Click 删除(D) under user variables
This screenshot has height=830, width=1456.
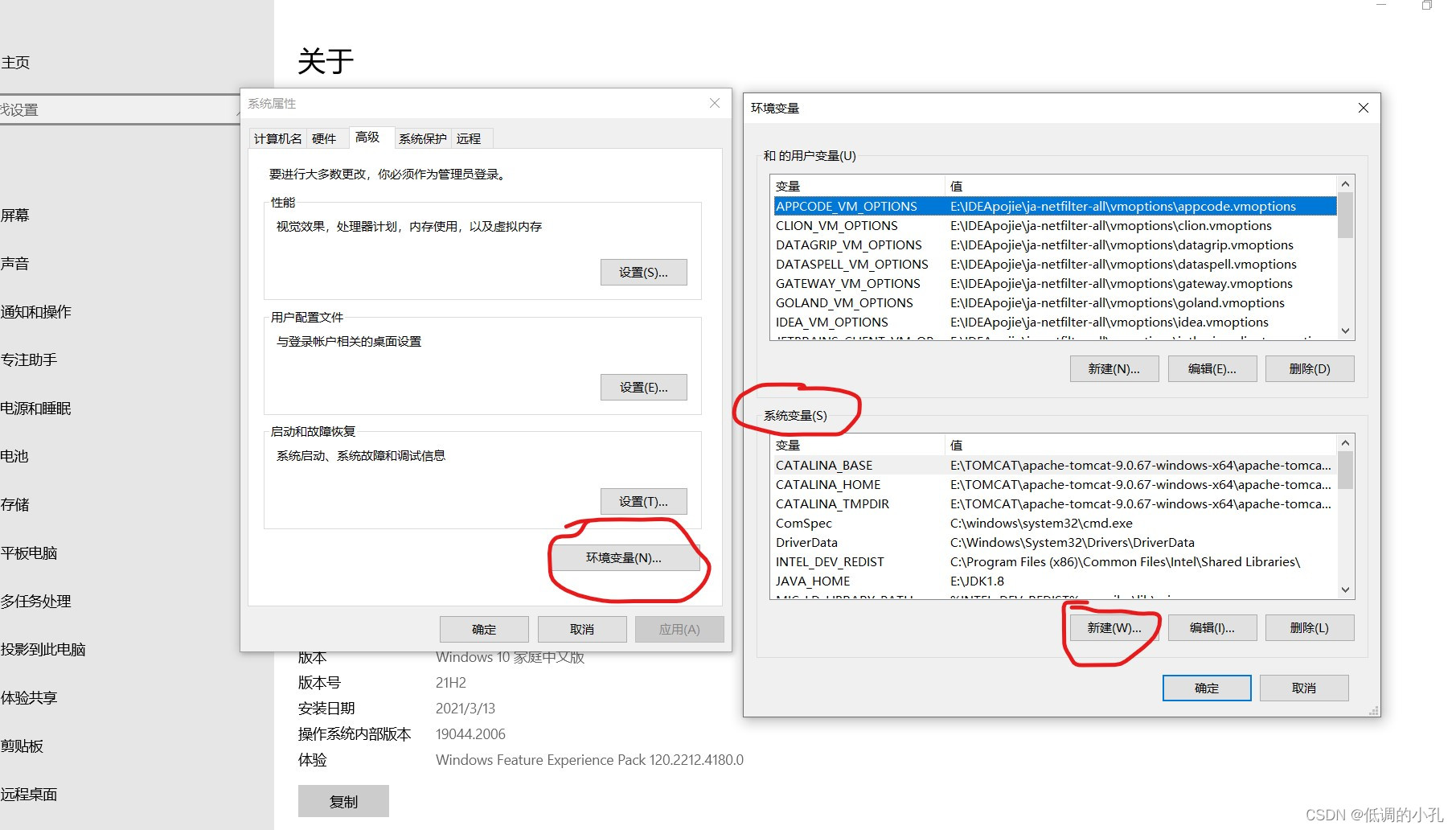(x=1310, y=368)
